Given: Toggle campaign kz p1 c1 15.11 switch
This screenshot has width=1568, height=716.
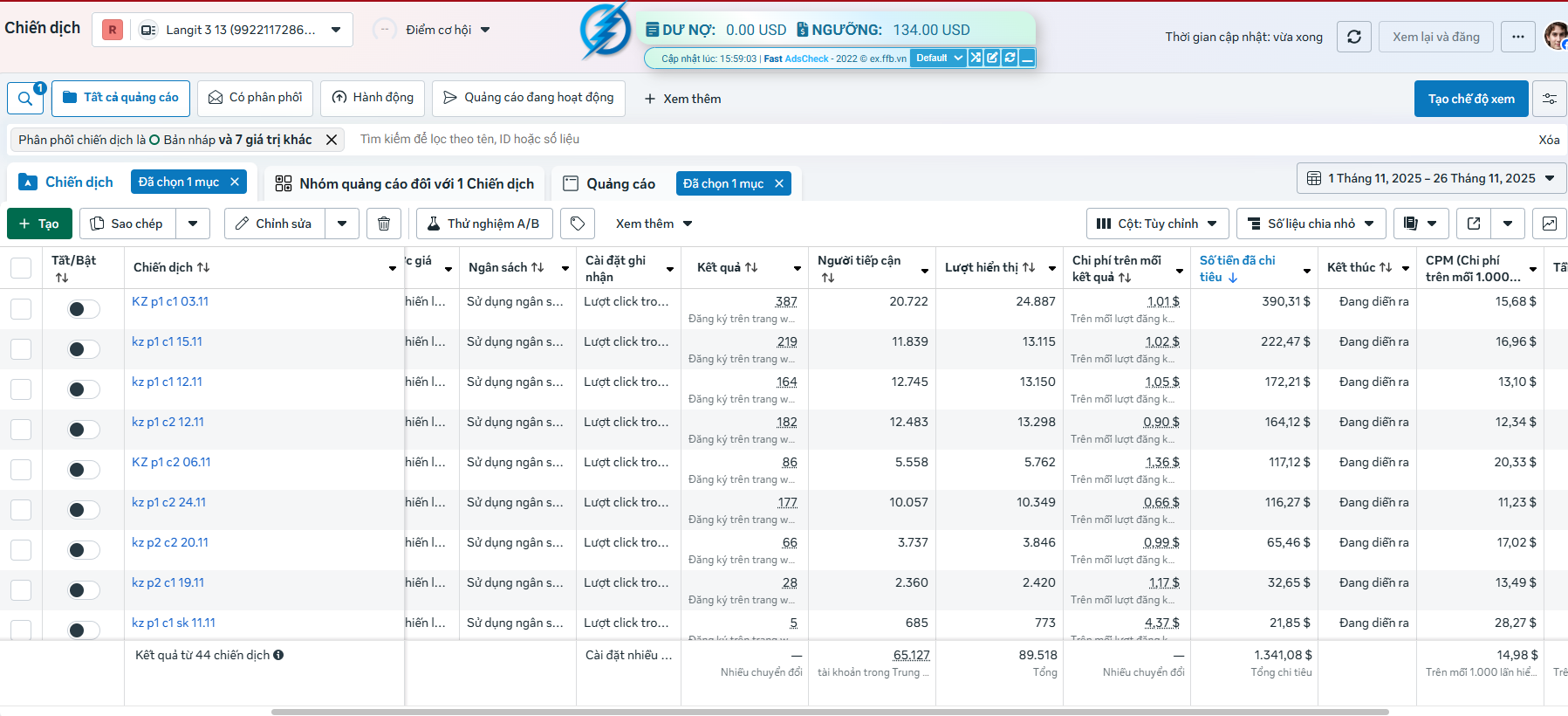Looking at the screenshot, I should coord(84,349).
